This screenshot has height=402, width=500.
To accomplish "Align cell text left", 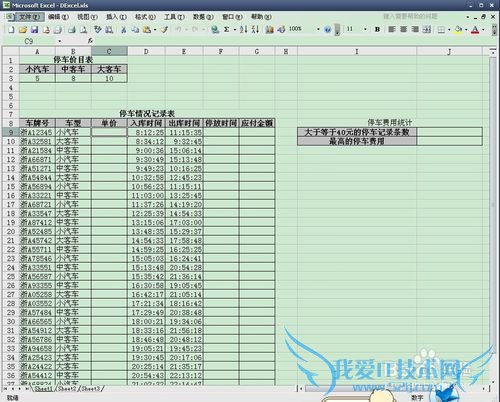I will (x=392, y=29).
